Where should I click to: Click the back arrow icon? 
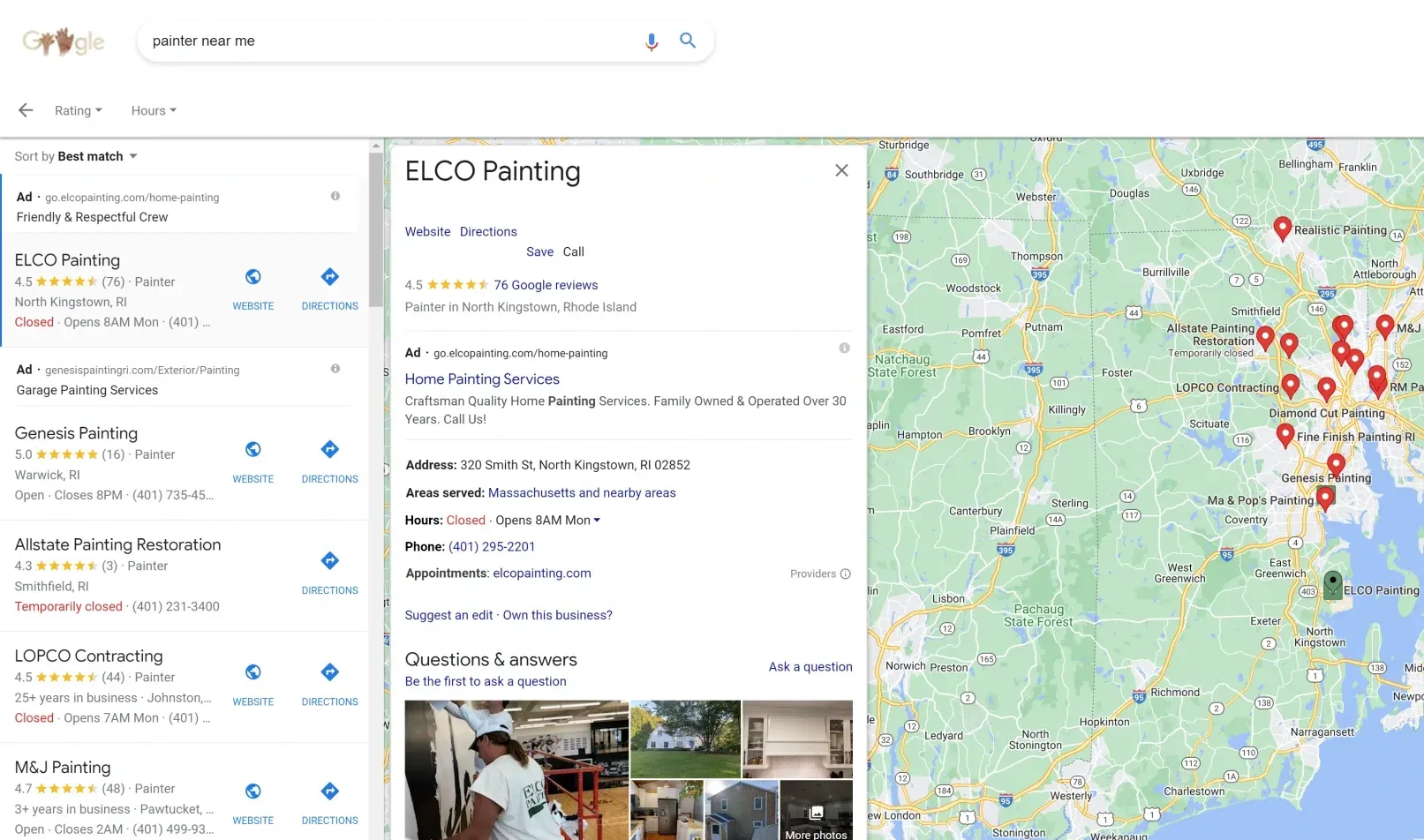(x=26, y=110)
